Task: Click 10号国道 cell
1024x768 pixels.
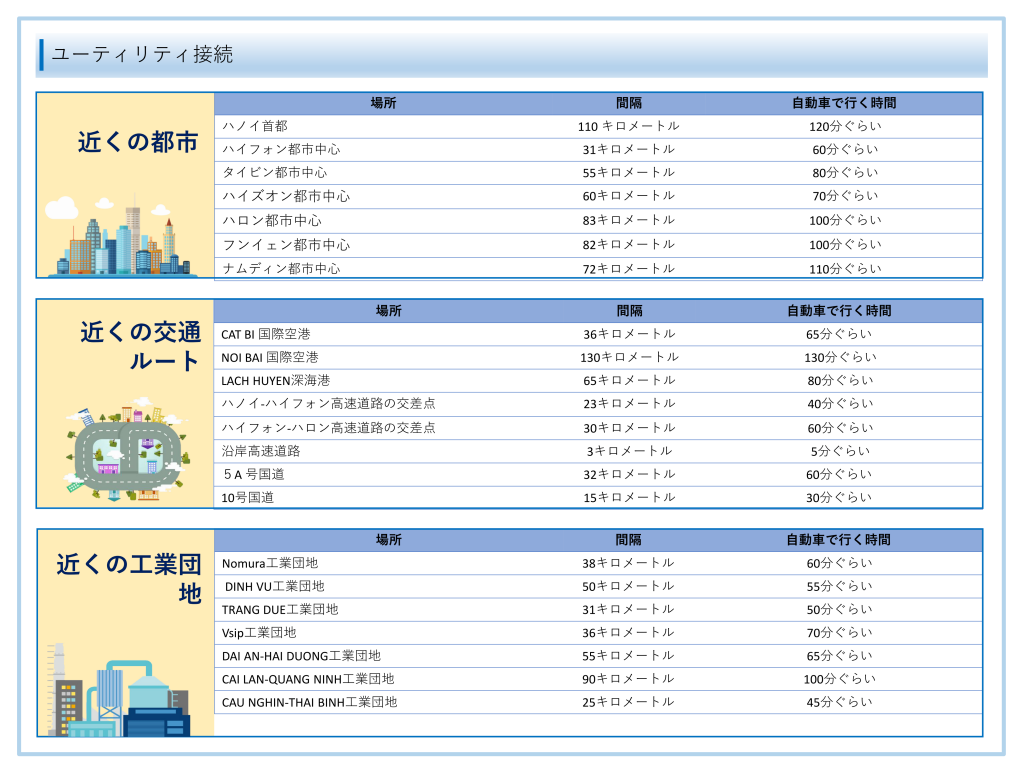Action: [x=248, y=498]
